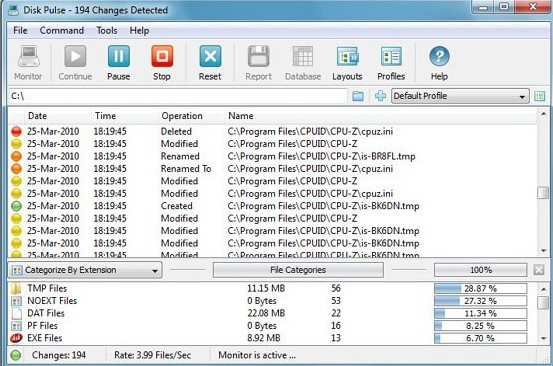Click the 8.25 % bar for PF Files
Viewport: 553px width, 366px height.
click(x=480, y=326)
